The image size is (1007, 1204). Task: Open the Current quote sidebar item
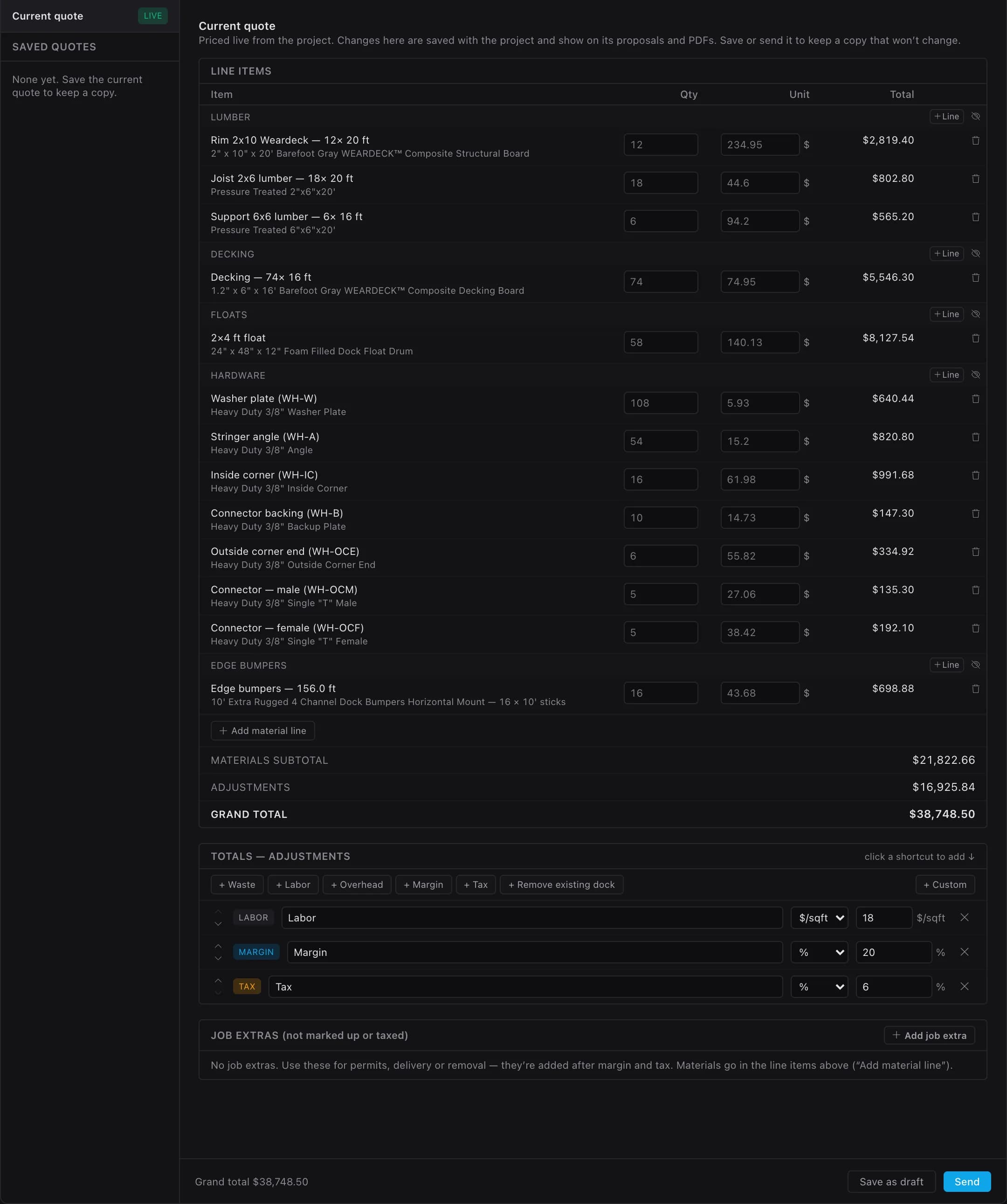tap(90, 16)
